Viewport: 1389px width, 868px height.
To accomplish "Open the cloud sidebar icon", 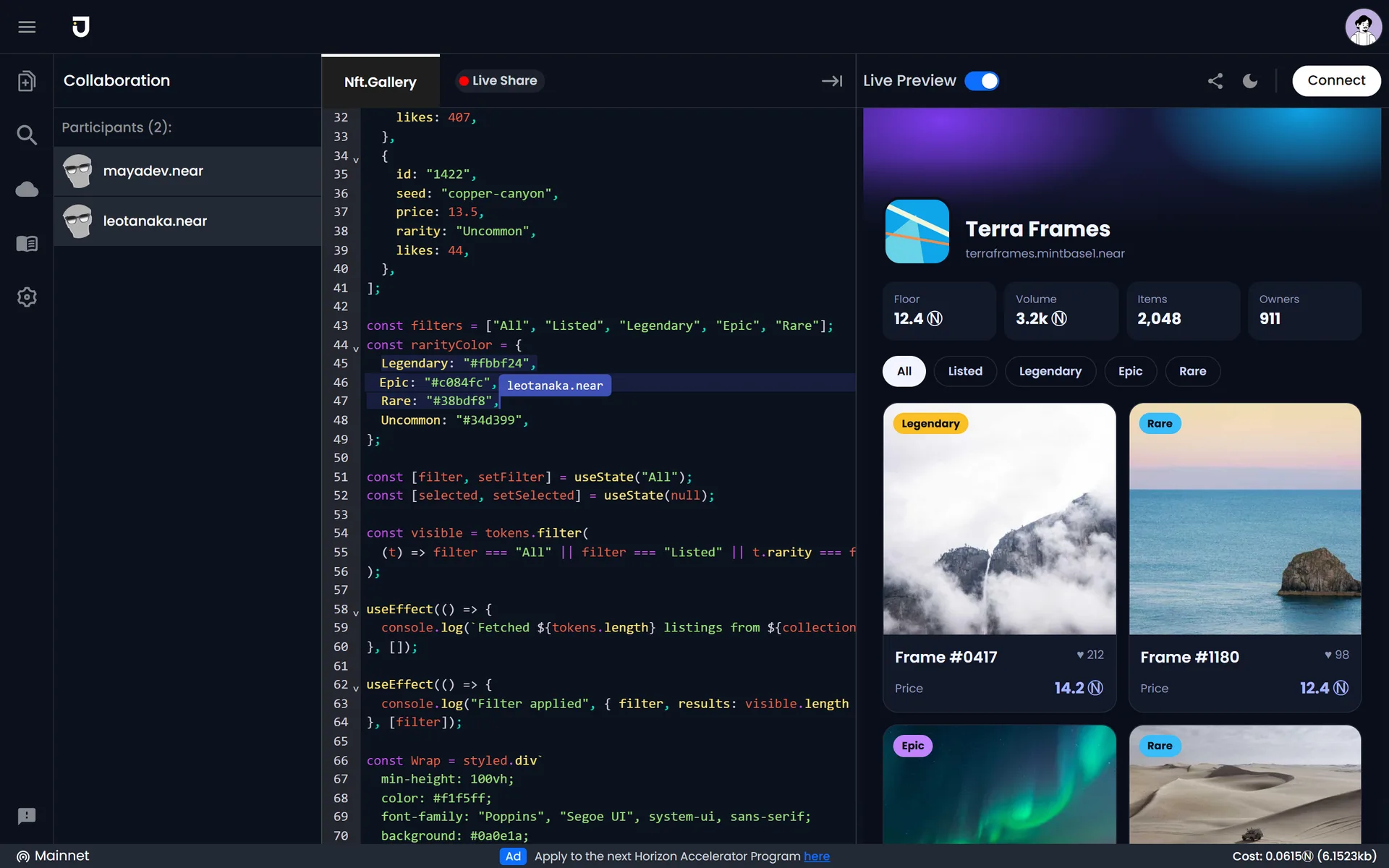I will click(x=27, y=190).
